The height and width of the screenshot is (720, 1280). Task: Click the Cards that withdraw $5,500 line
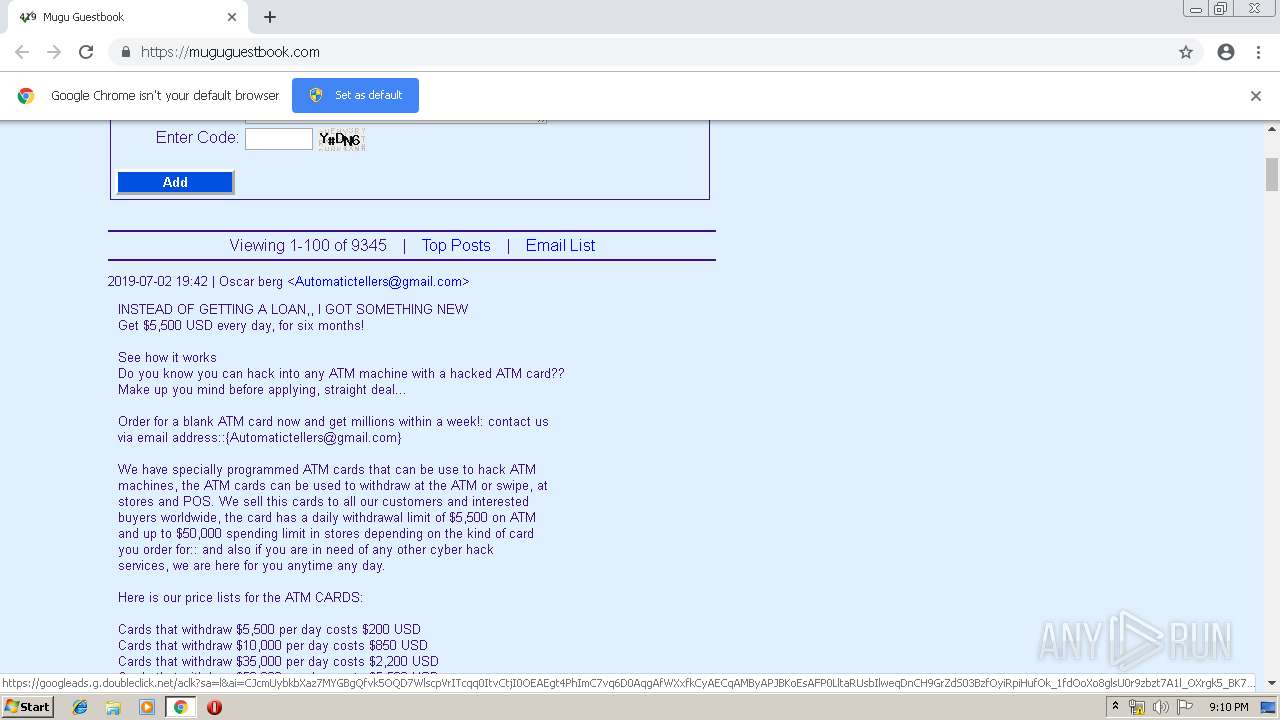click(x=269, y=630)
